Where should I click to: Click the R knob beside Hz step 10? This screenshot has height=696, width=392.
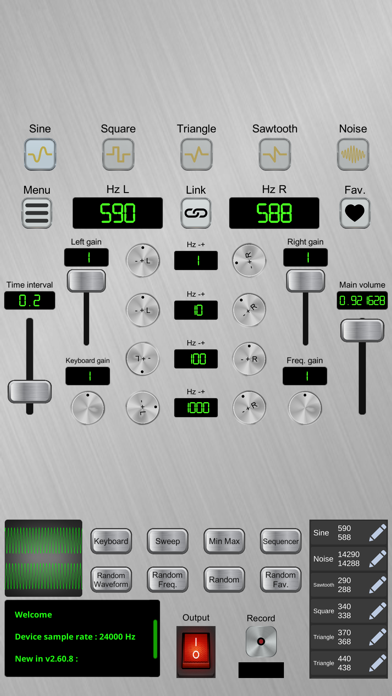coord(249,310)
